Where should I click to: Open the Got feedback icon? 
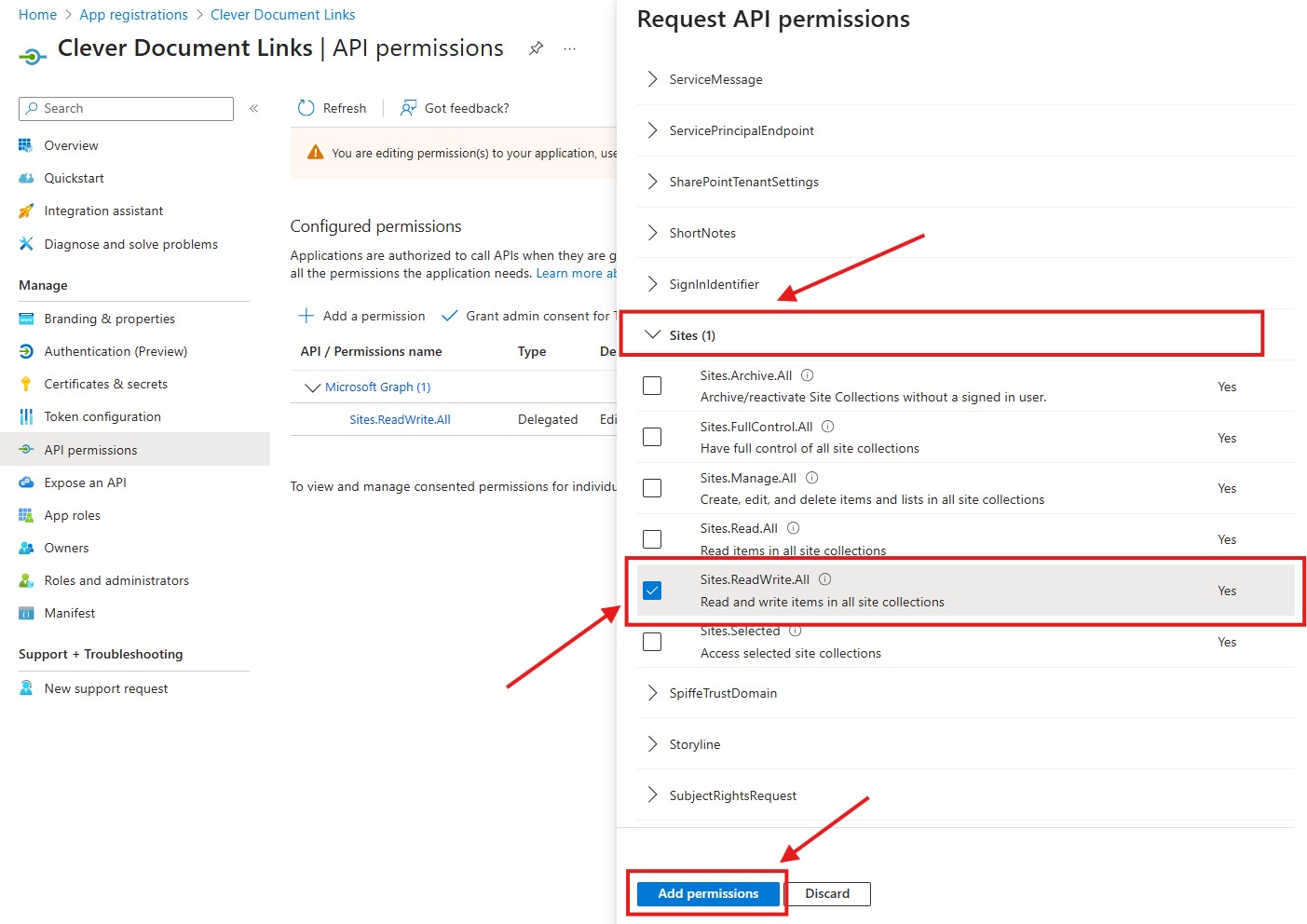pos(408,108)
